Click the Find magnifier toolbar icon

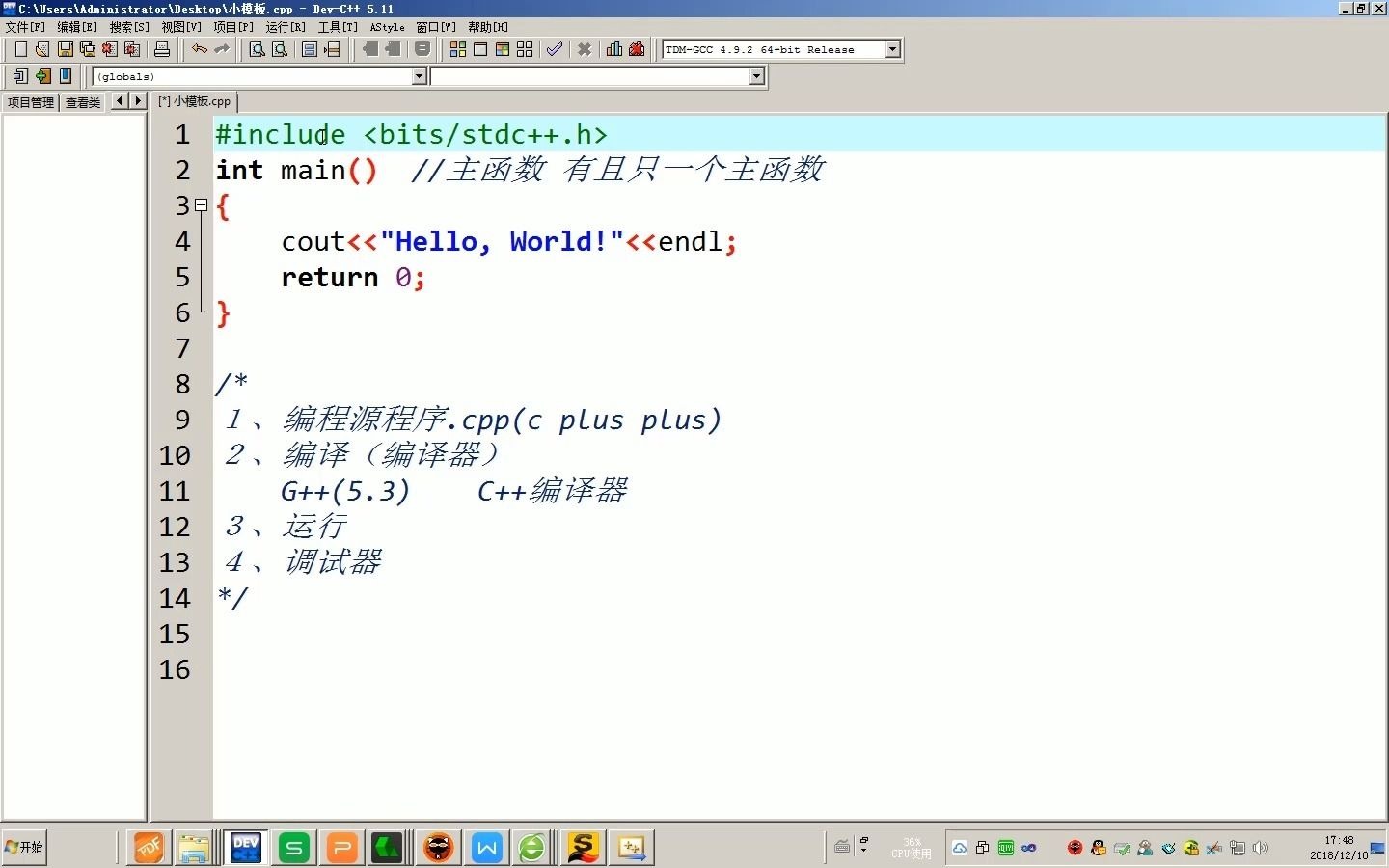coord(258,49)
